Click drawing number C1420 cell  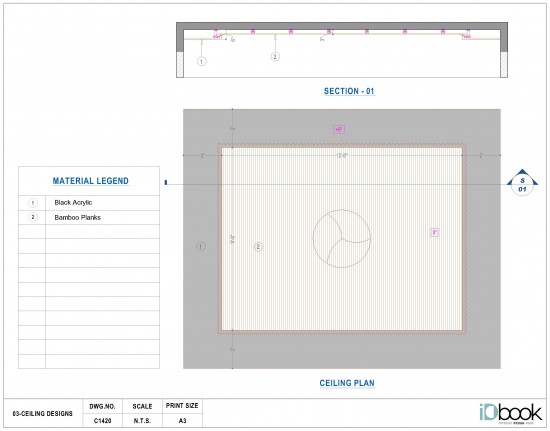click(102, 420)
